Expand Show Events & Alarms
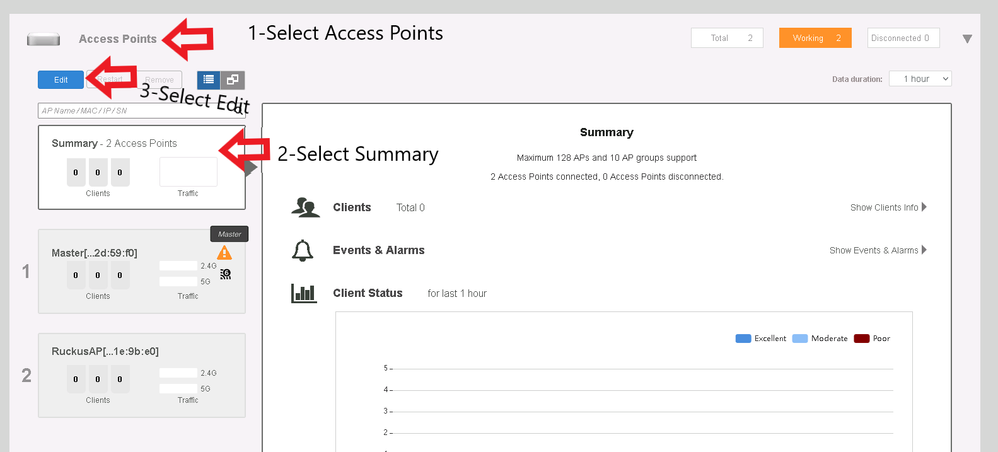Viewport: 998px width, 452px height. [x=877, y=251]
